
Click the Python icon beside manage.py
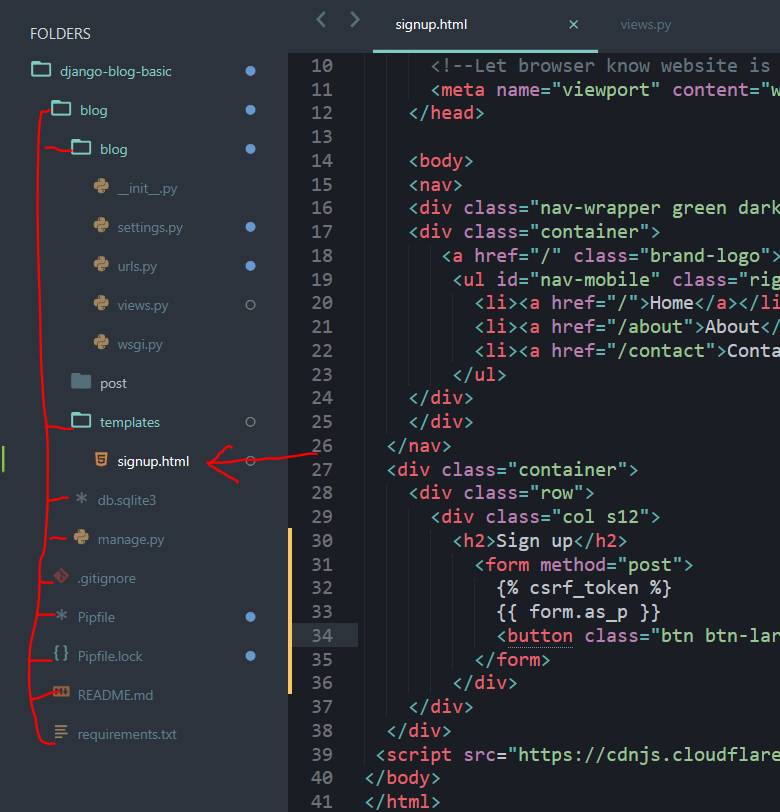point(81,538)
